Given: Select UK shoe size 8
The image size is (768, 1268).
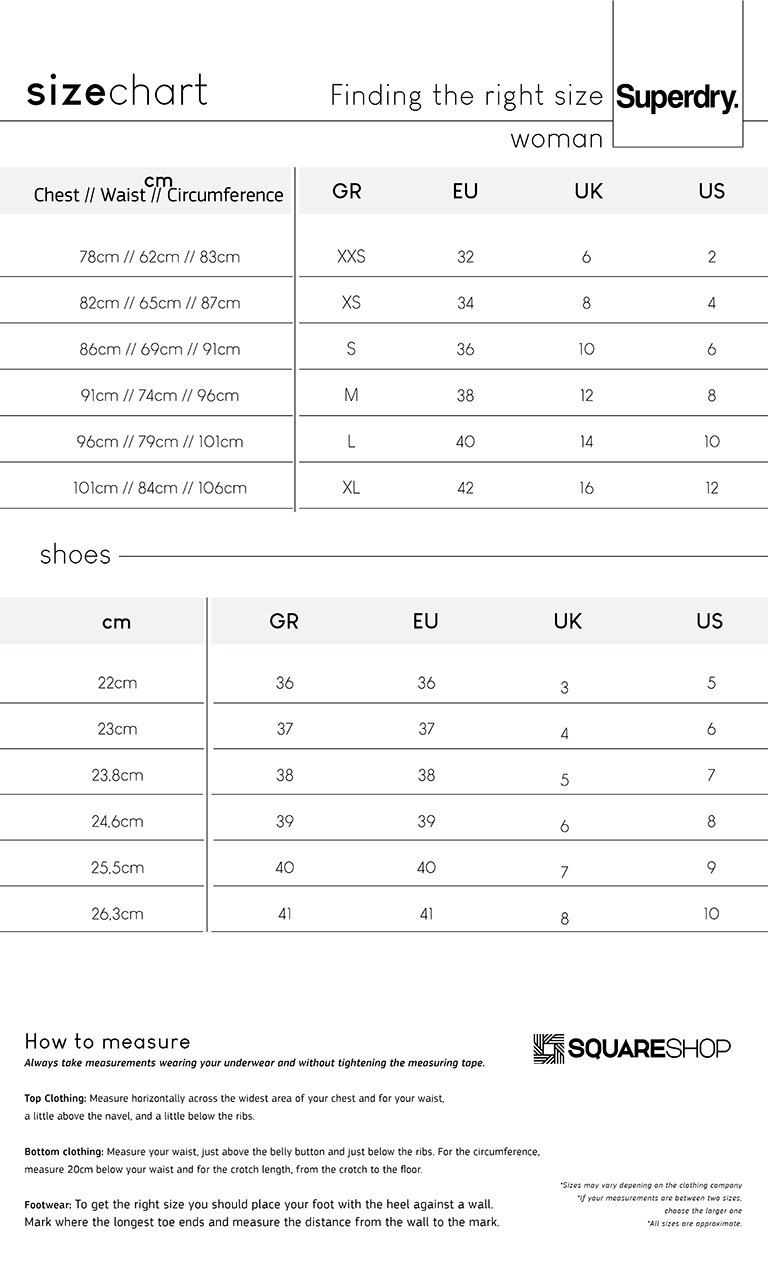Looking at the screenshot, I should coord(564,919).
